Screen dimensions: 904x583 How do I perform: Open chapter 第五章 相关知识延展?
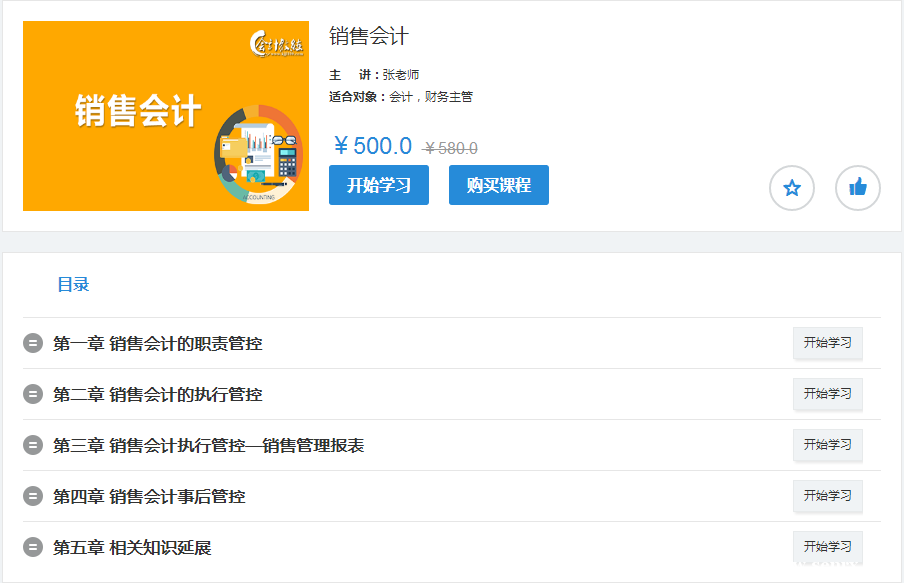click(132, 548)
